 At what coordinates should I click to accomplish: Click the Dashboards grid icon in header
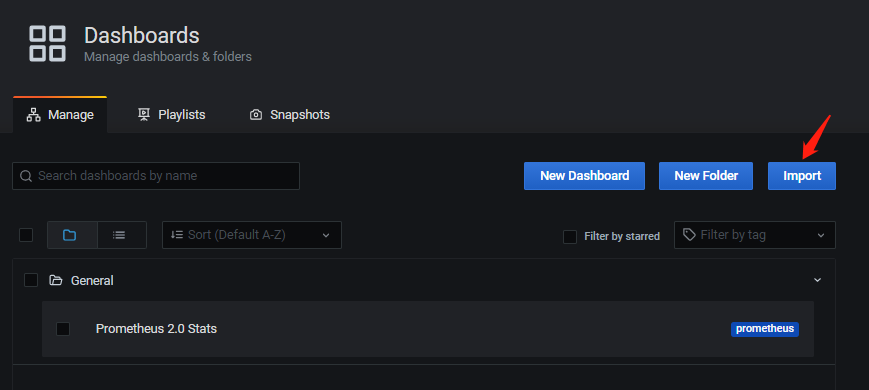(x=47, y=43)
